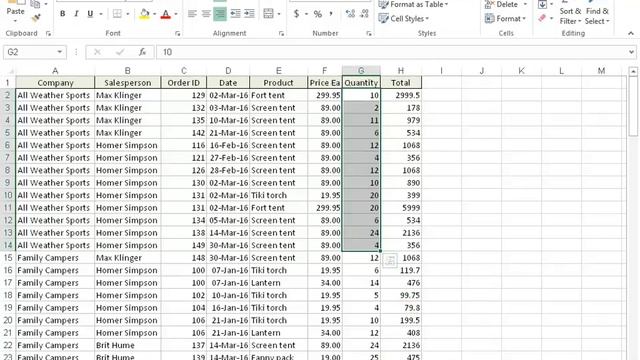Screen dimensions: 640x360
Task: Click the Quantity header cell
Action: point(361,82)
